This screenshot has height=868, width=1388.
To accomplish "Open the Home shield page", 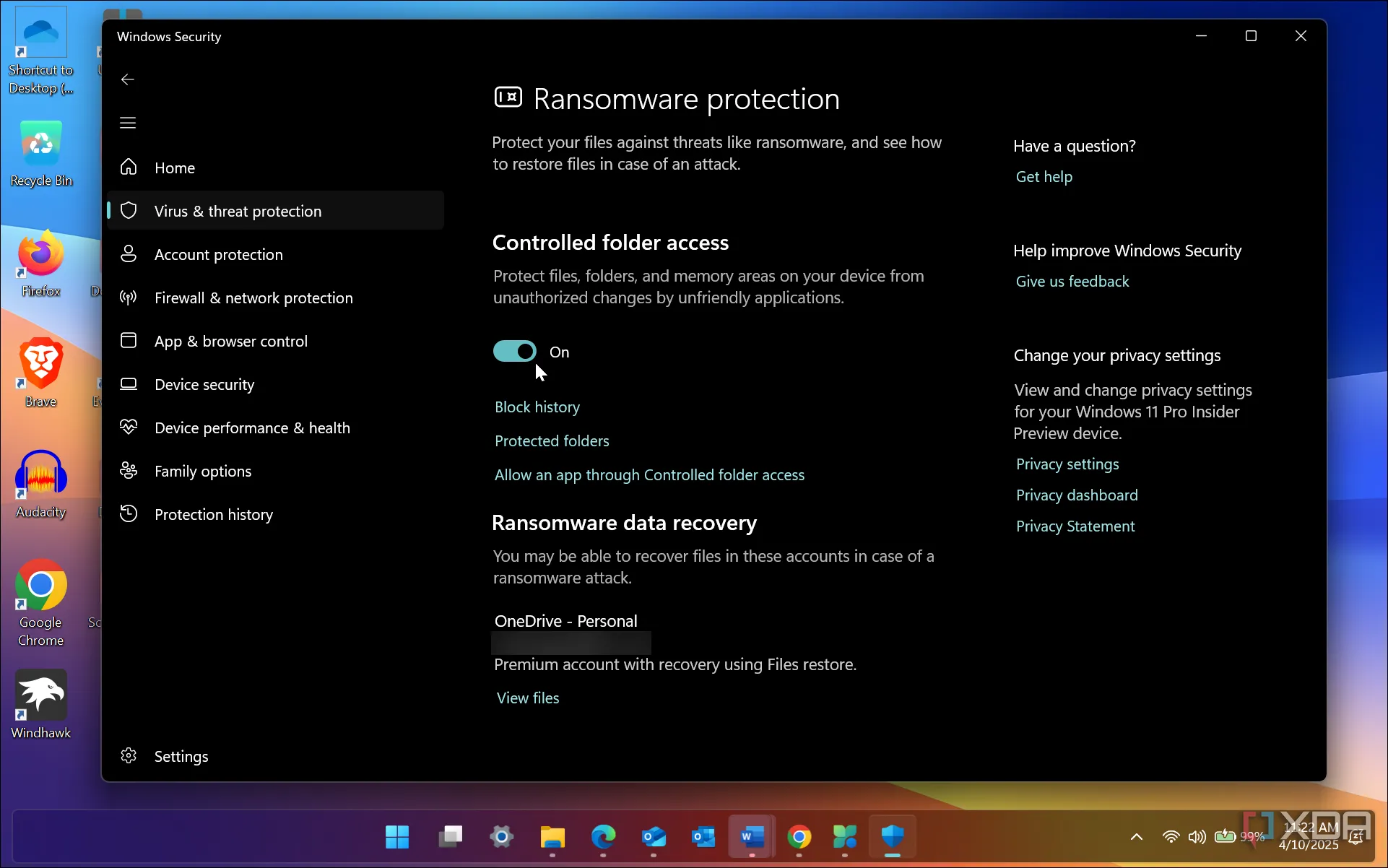I will click(x=174, y=168).
